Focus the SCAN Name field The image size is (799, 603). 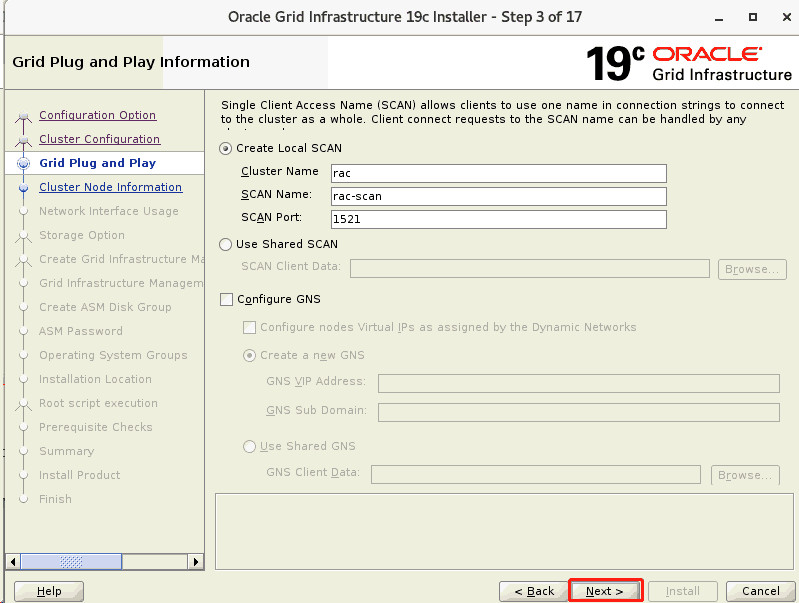[498, 196]
